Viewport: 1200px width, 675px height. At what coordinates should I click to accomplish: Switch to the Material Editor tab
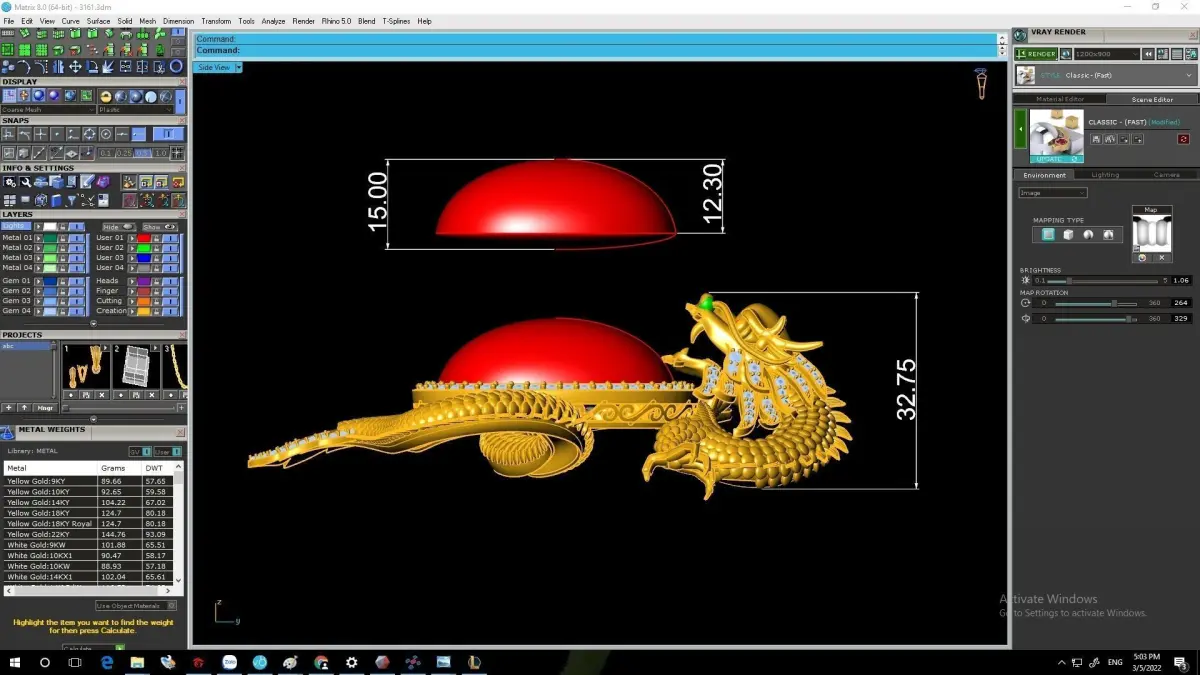(x=1060, y=99)
